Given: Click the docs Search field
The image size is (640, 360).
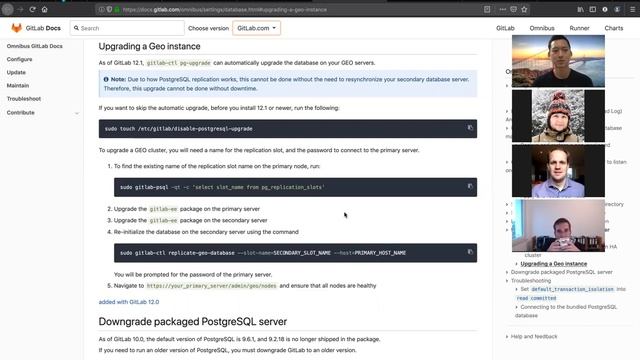Looking at the screenshot, I should (x=127, y=28).
